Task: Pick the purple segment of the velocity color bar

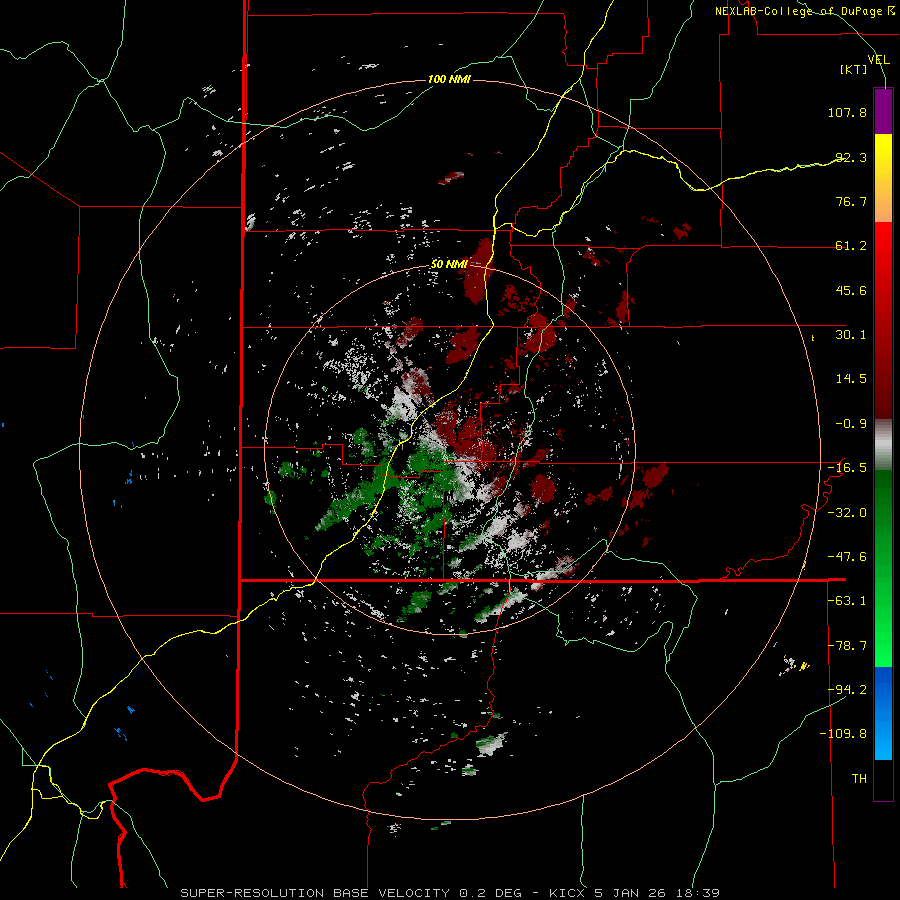Action: 883,111
